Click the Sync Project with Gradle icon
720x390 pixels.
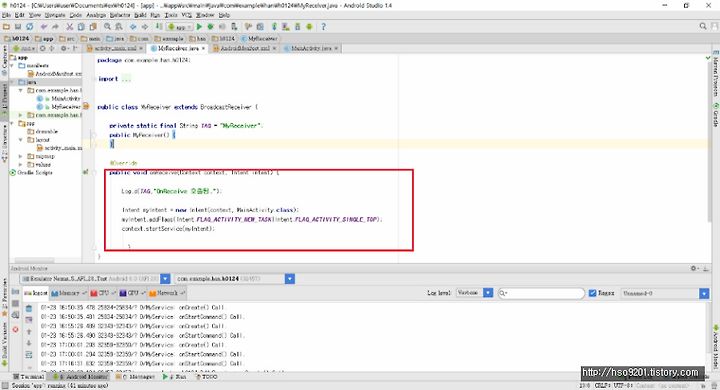[x=274, y=27]
